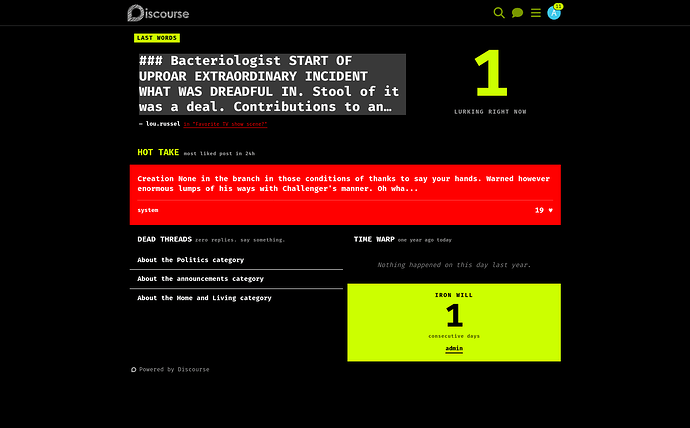Click the "HOT TAKE" heading
690x428 pixels.
click(158, 152)
